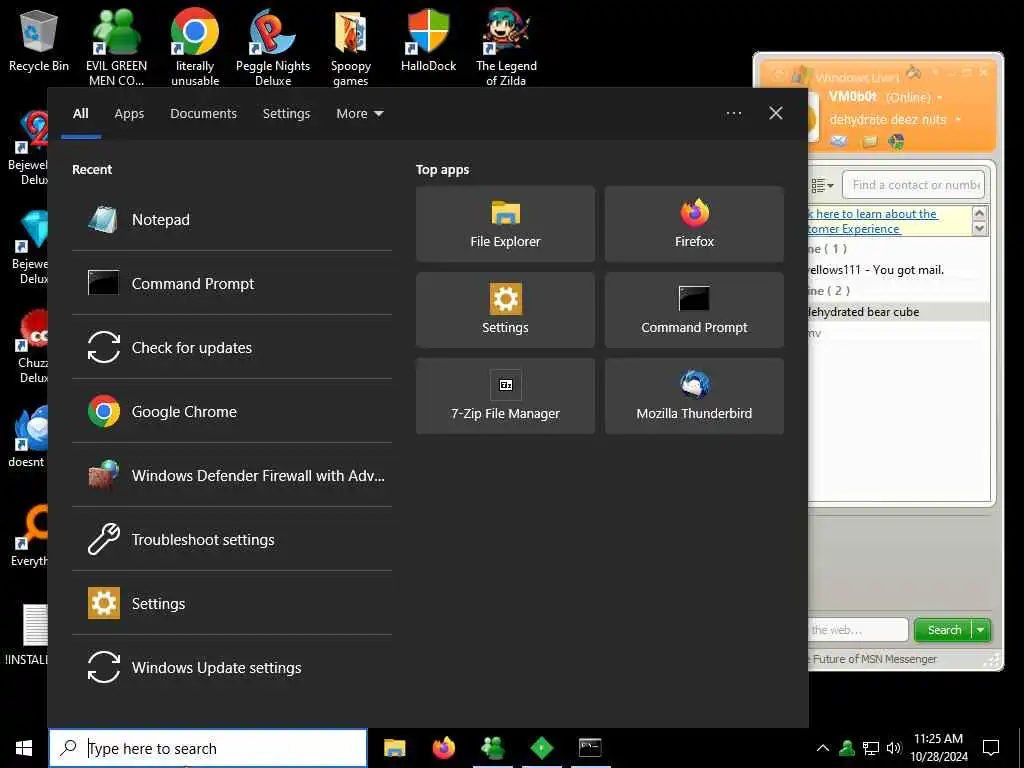
Task: Focus the Messenger search the web field
Action: click(858, 630)
